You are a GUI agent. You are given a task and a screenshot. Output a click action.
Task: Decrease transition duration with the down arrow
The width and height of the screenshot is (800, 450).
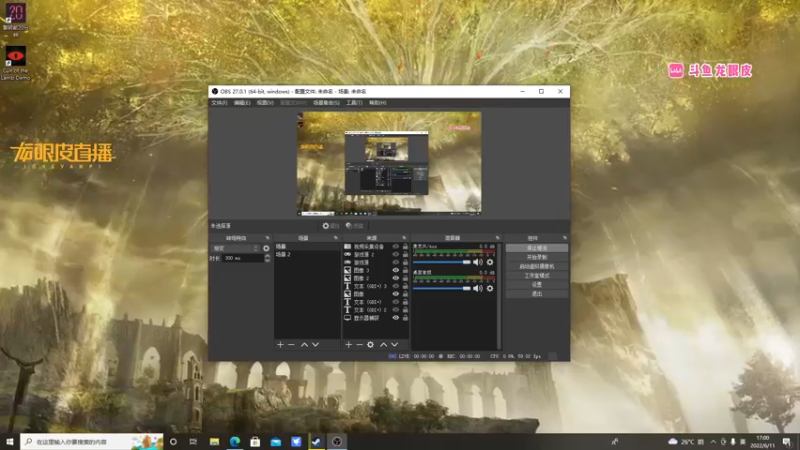[267, 260]
